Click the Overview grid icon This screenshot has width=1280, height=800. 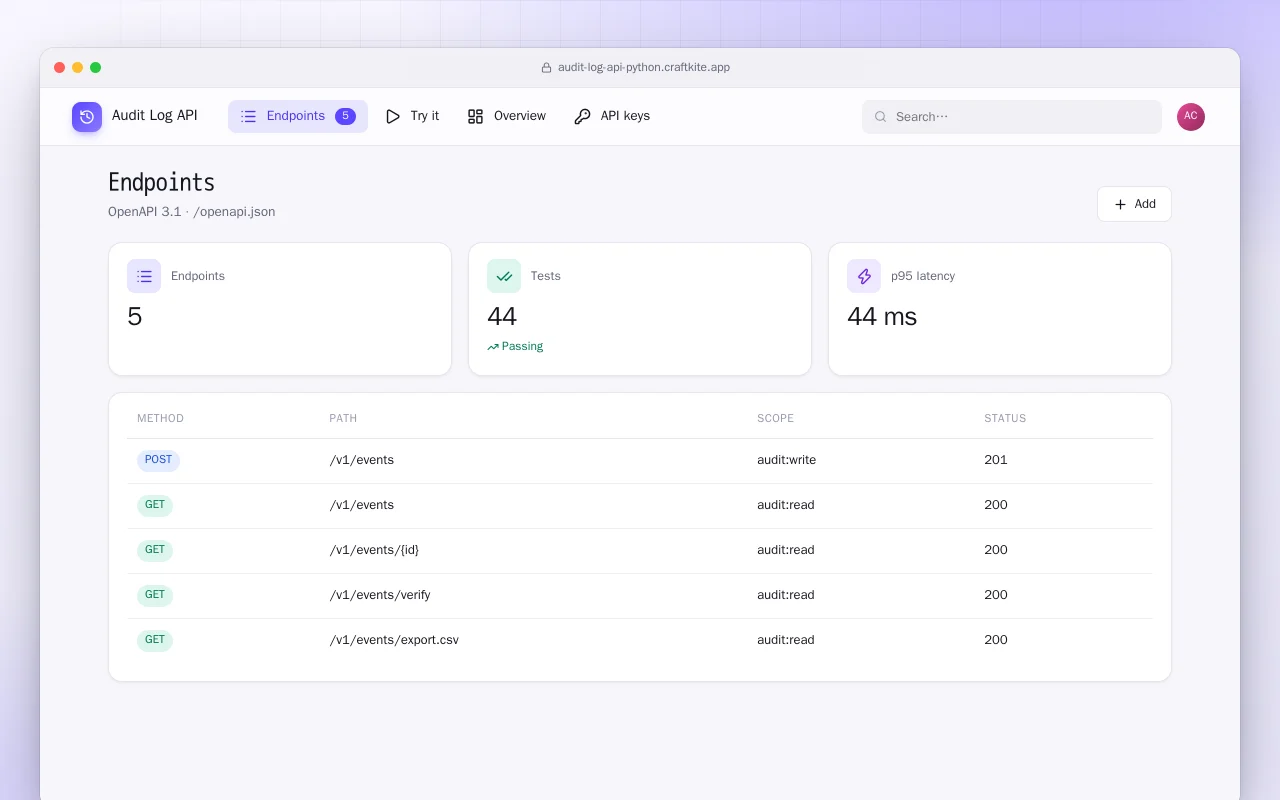[476, 116]
